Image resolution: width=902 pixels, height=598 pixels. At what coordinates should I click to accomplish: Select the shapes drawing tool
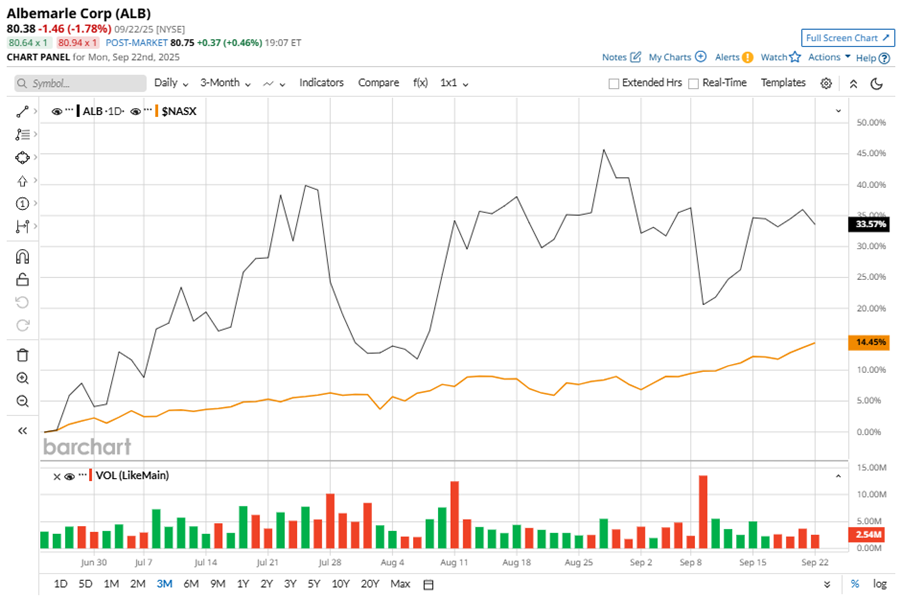pos(22,158)
